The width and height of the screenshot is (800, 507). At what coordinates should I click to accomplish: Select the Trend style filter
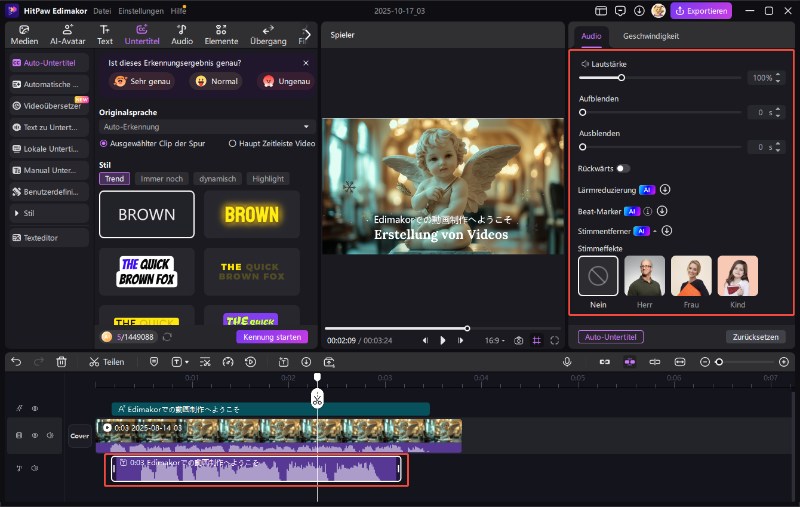[x=114, y=179]
